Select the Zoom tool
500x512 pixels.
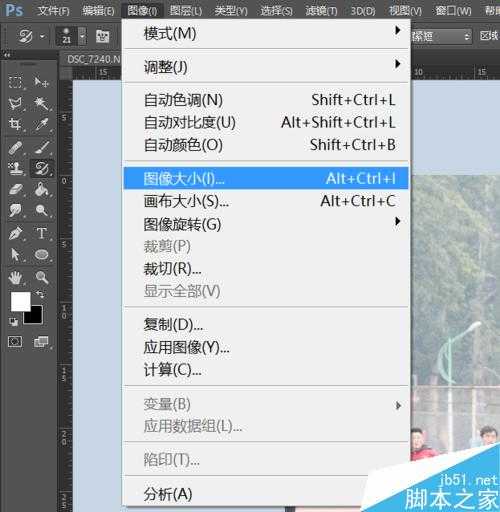point(41,277)
